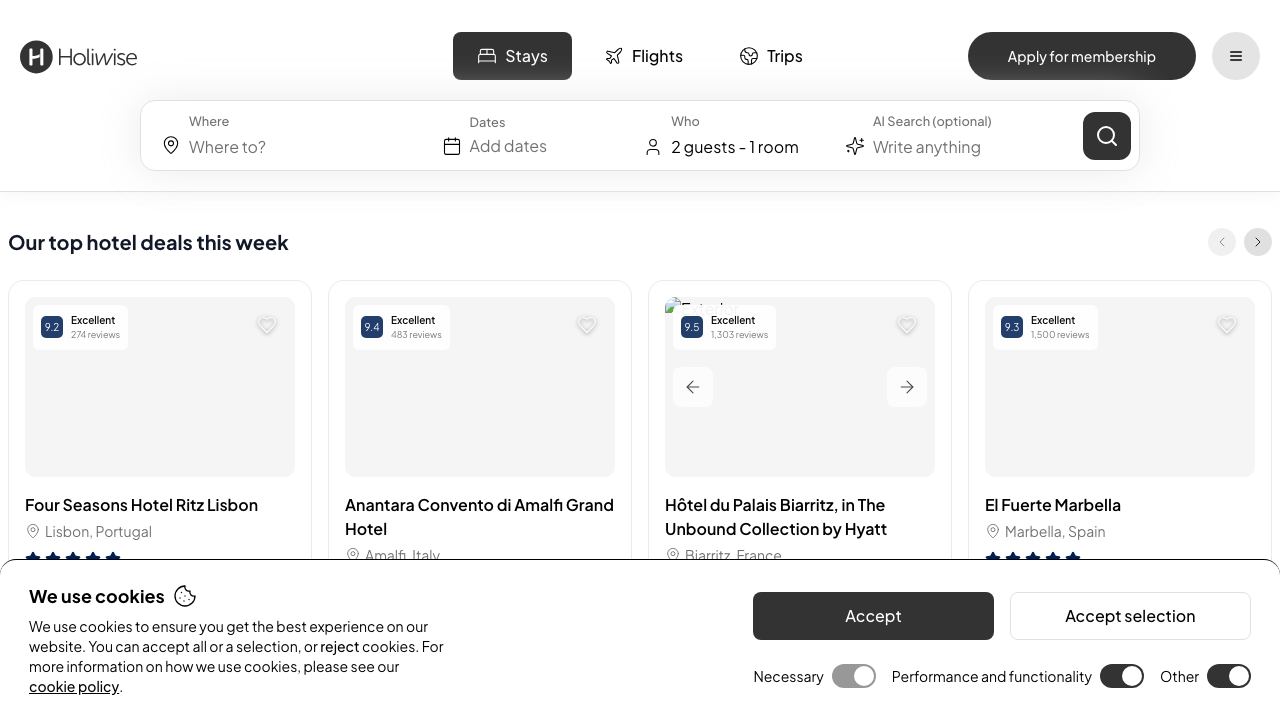Favorite Hôtel du Palais Biarritz heart
The image size is (1280, 720).
tap(907, 325)
